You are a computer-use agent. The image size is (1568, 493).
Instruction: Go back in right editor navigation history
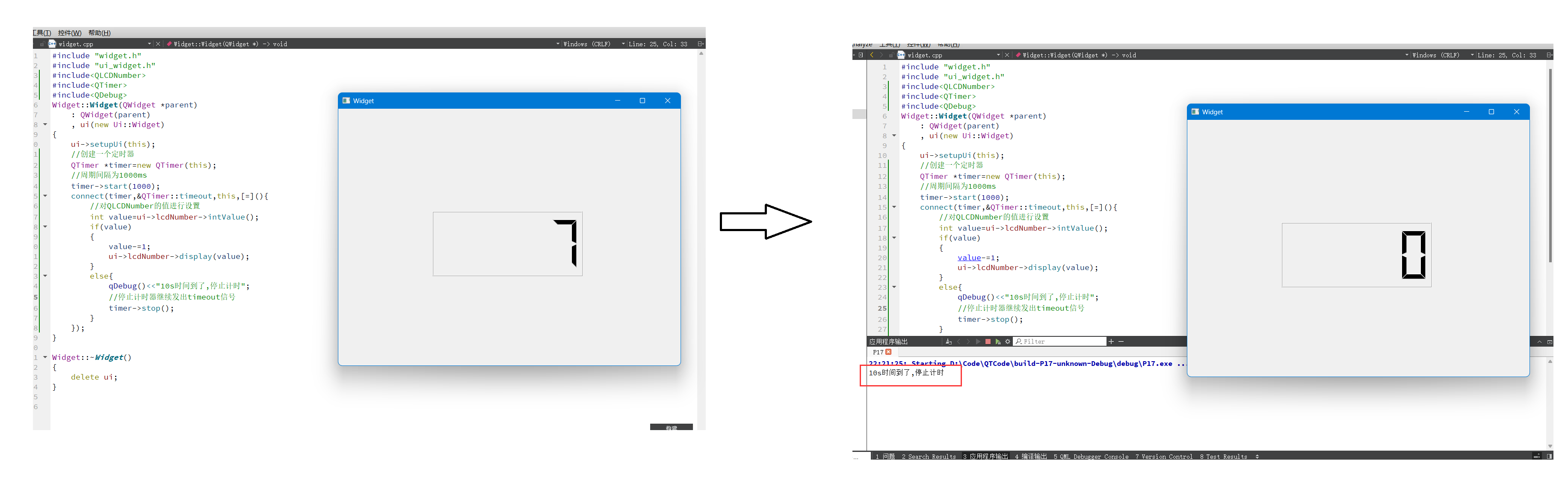tap(872, 55)
